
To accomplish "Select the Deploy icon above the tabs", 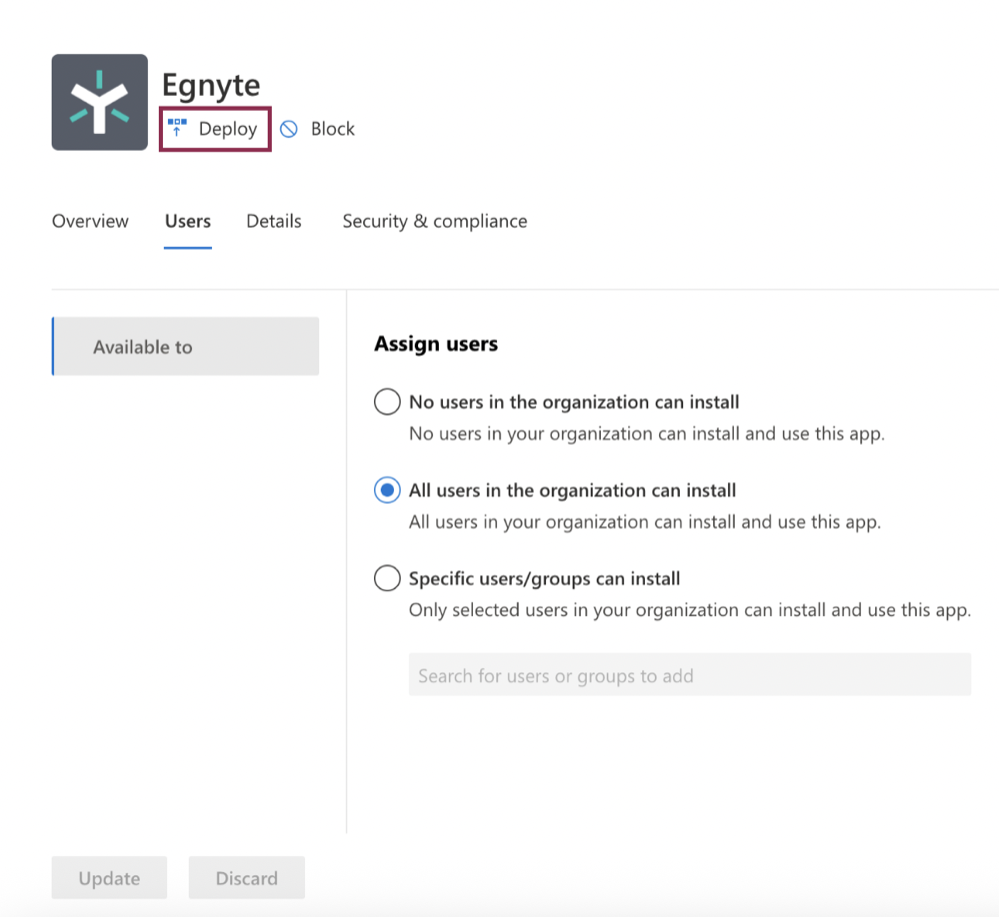I will click(178, 127).
